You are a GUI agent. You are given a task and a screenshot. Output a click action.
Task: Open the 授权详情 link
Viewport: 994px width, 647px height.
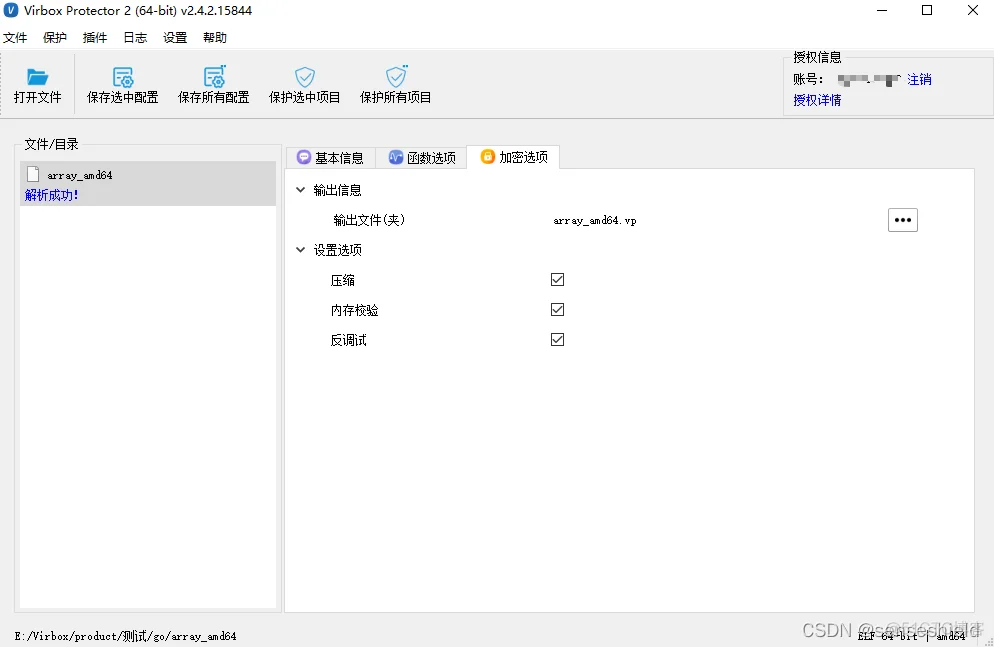(817, 100)
